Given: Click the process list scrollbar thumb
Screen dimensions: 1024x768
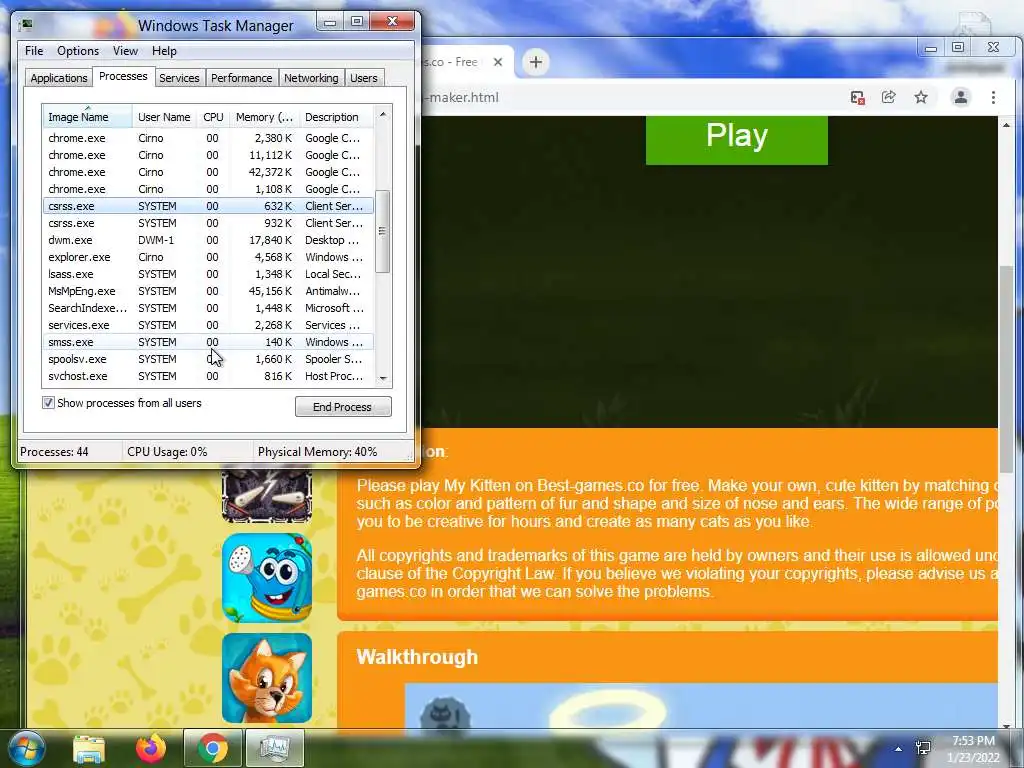Looking at the screenshot, I should click(383, 231).
